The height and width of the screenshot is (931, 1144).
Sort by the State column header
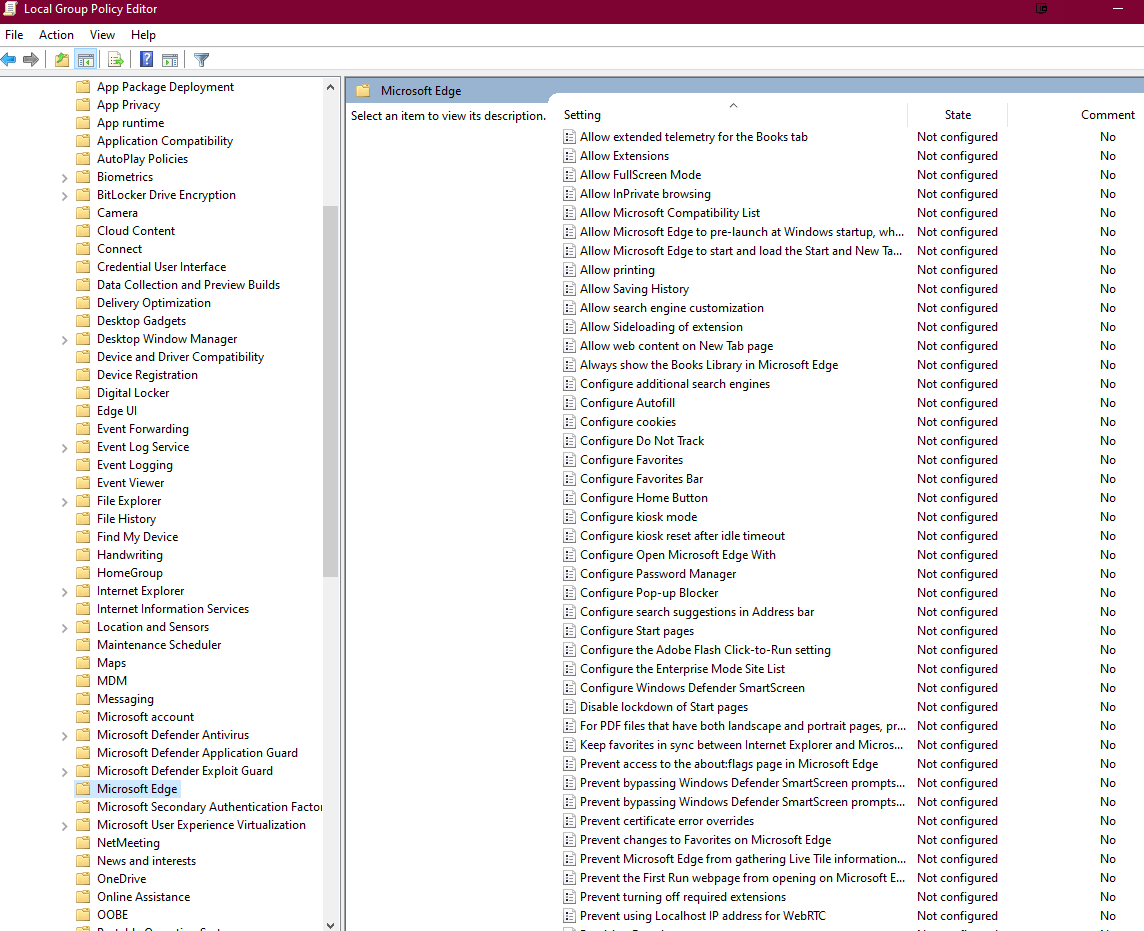[957, 115]
